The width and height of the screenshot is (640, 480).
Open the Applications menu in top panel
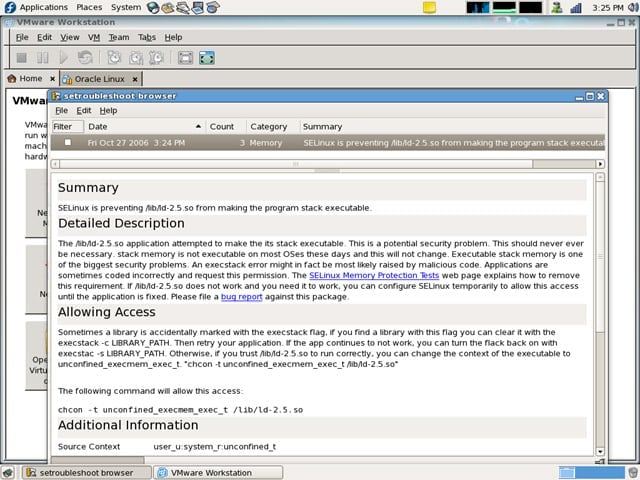[x=44, y=7]
